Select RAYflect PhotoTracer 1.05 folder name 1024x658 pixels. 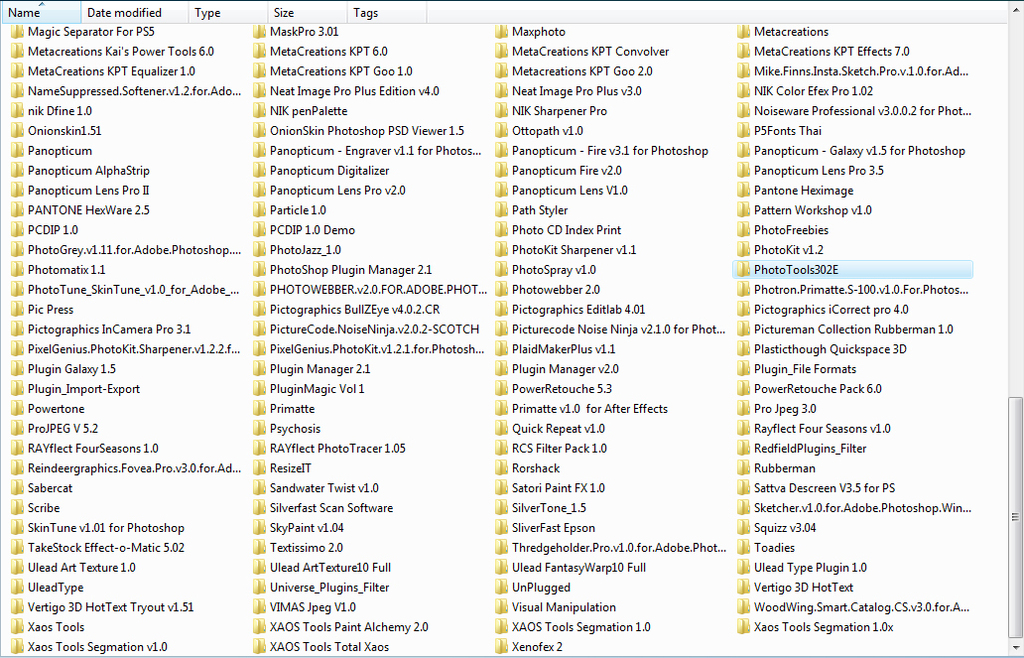pos(338,448)
